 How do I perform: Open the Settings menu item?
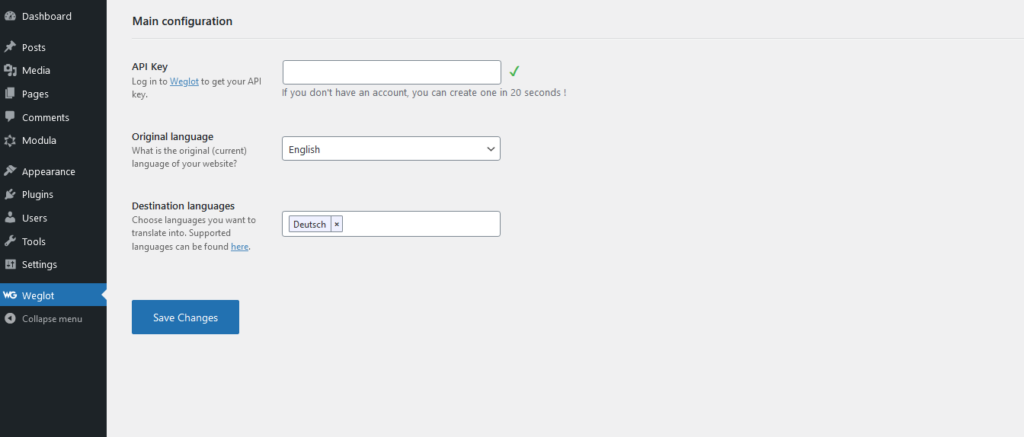(39, 265)
